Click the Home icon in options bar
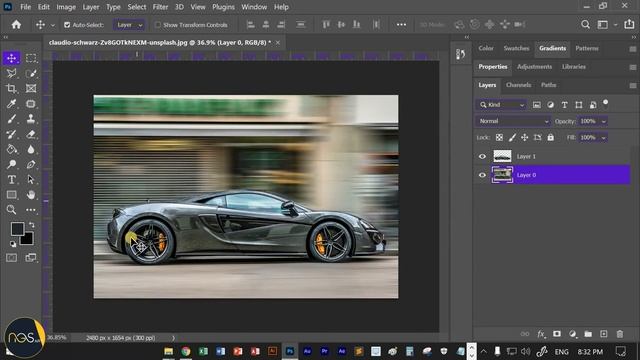 [16, 24]
